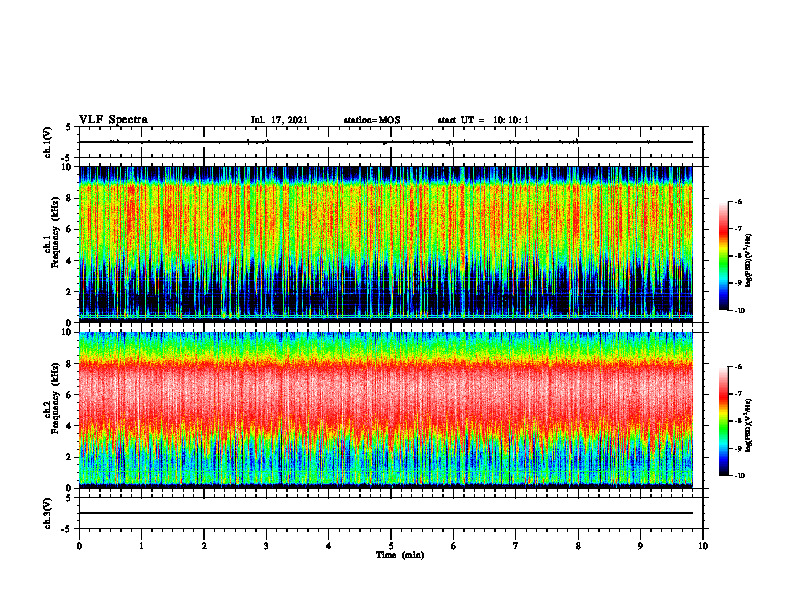The height and width of the screenshot is (612, 792).
Task: Click the time axis tick label '8'
Action: [x=578, y=546]
